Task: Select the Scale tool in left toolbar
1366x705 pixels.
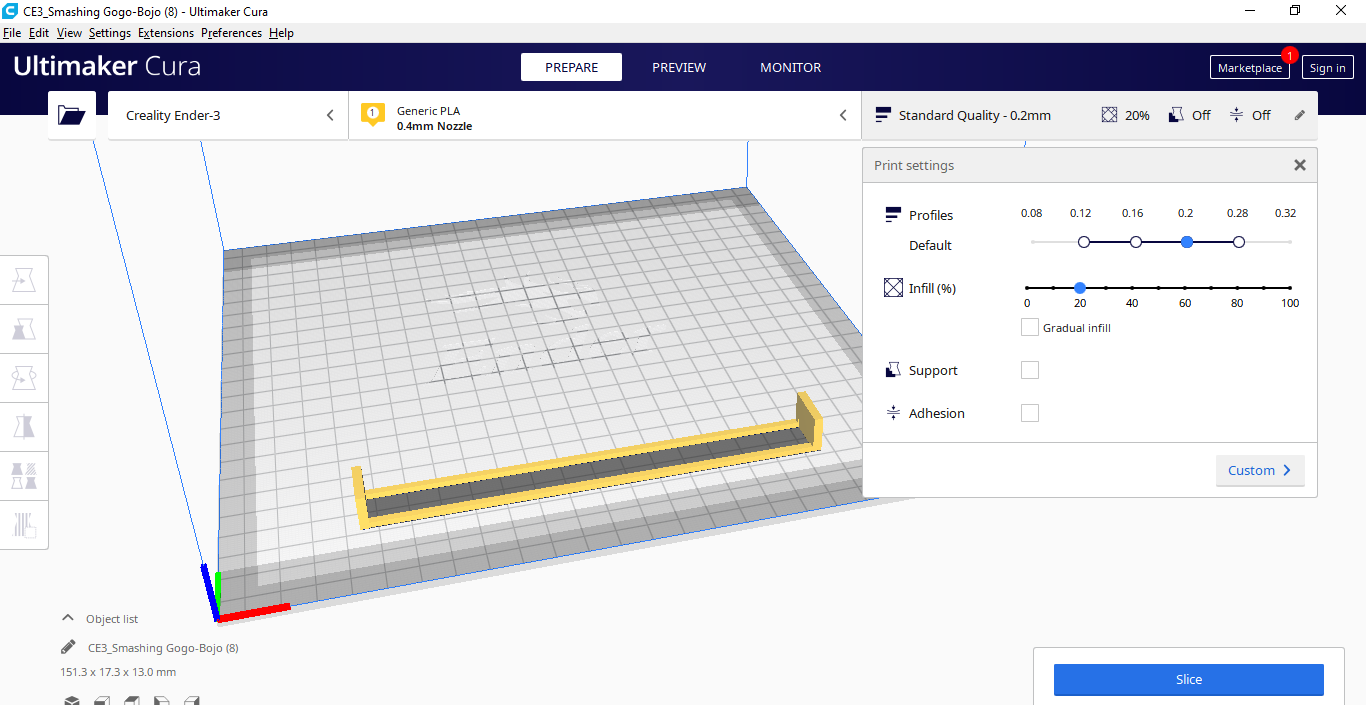Action: coord(23,329)
